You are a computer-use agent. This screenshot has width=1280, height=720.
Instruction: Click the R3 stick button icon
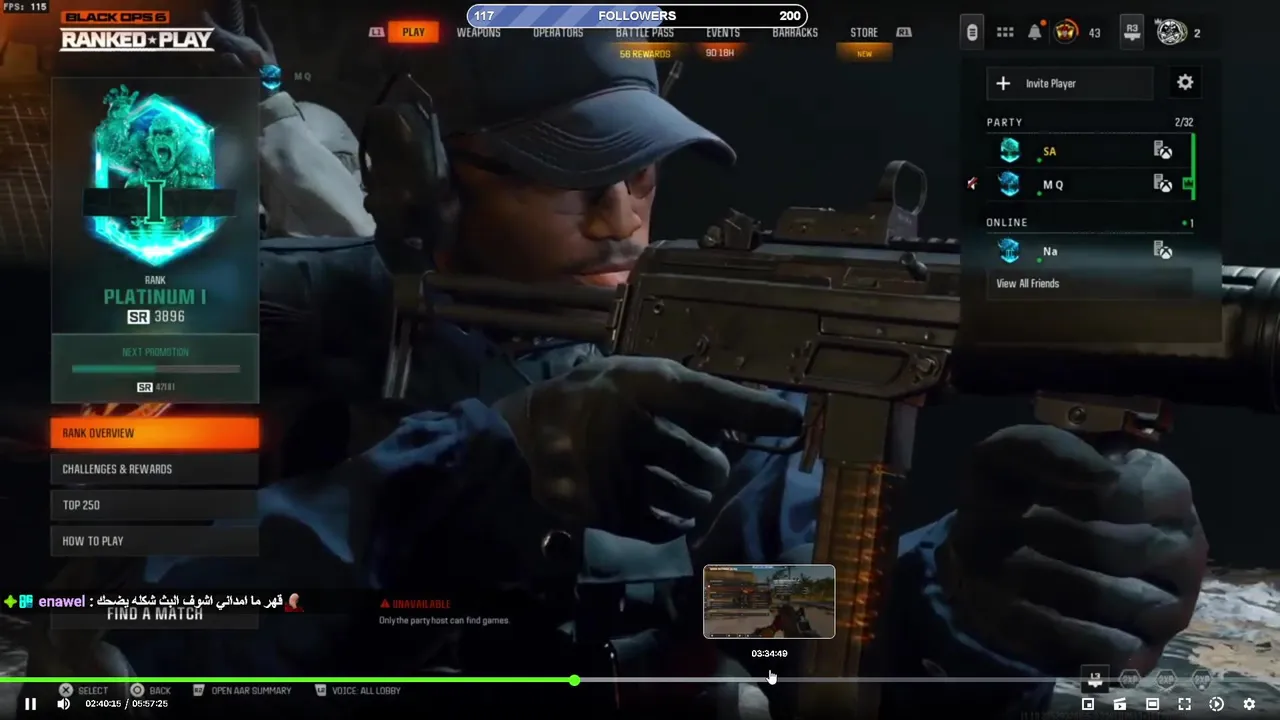[x=1132, y=31]
